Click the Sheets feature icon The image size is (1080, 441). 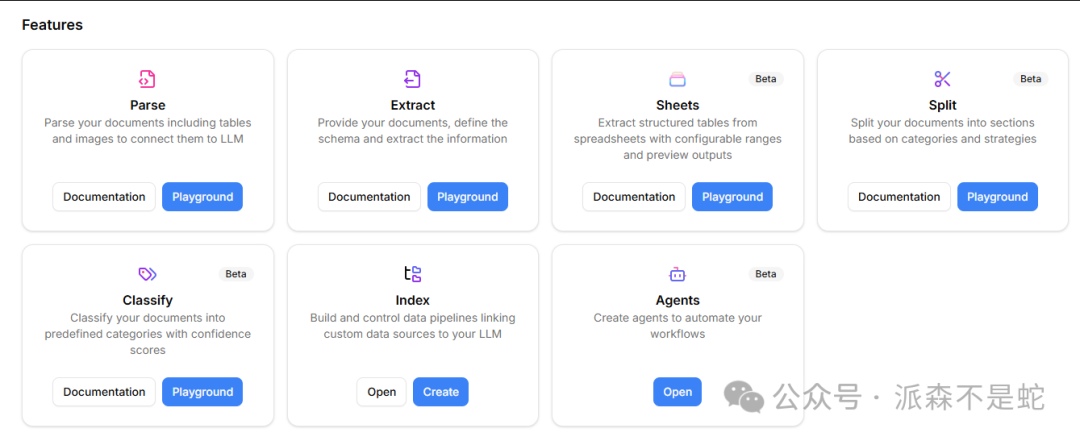[x=677, y=79]
